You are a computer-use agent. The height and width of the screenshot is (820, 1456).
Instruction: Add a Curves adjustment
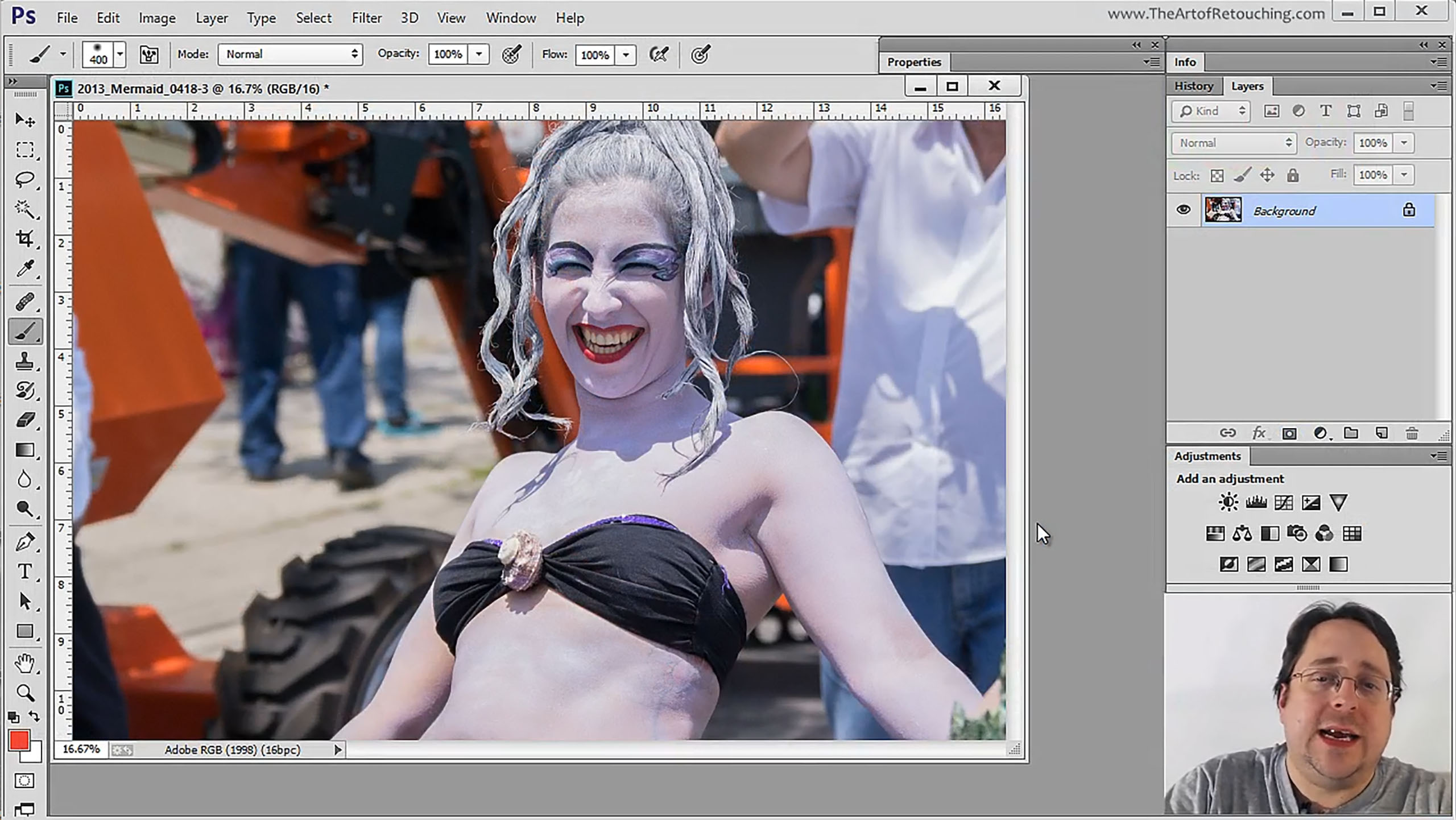point(1283,502)
